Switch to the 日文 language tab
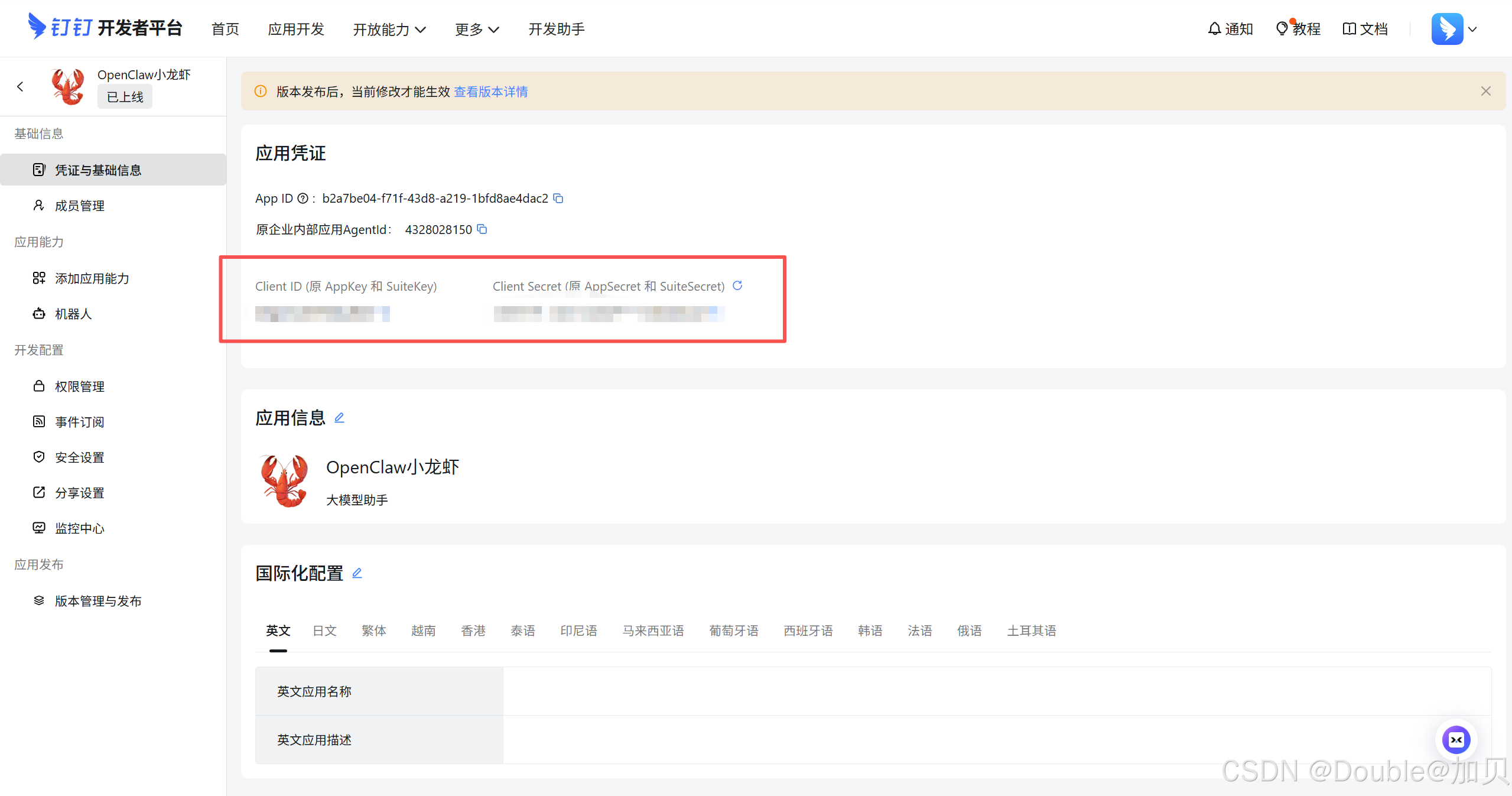 click(324, 631)
